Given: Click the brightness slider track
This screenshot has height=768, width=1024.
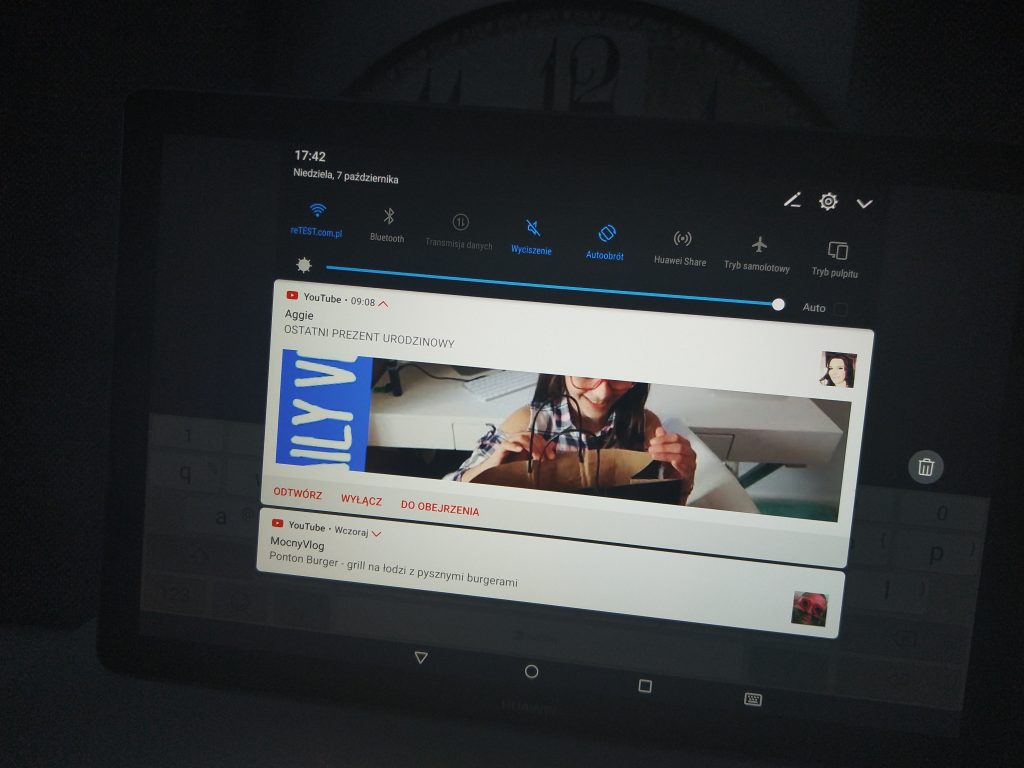Looking at the screenshot, I should pos(550,285).
